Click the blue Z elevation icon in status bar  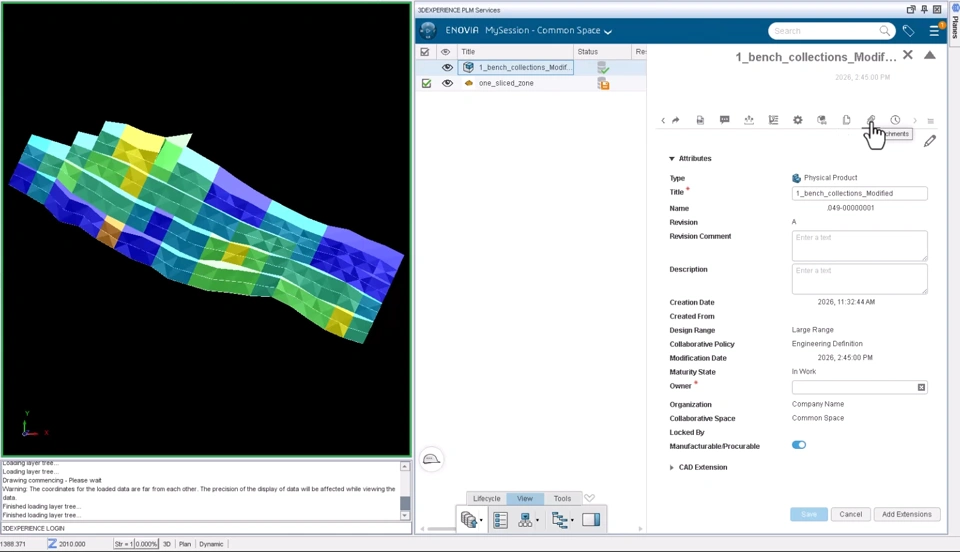52,543
